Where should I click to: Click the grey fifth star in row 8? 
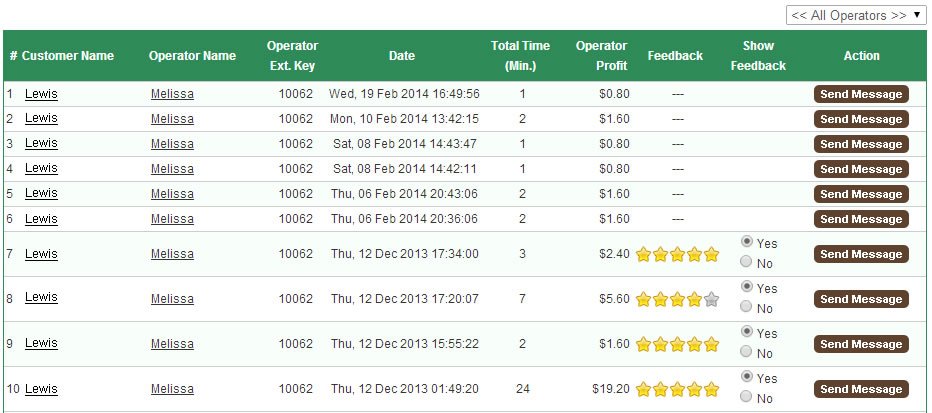pos(712,299)
